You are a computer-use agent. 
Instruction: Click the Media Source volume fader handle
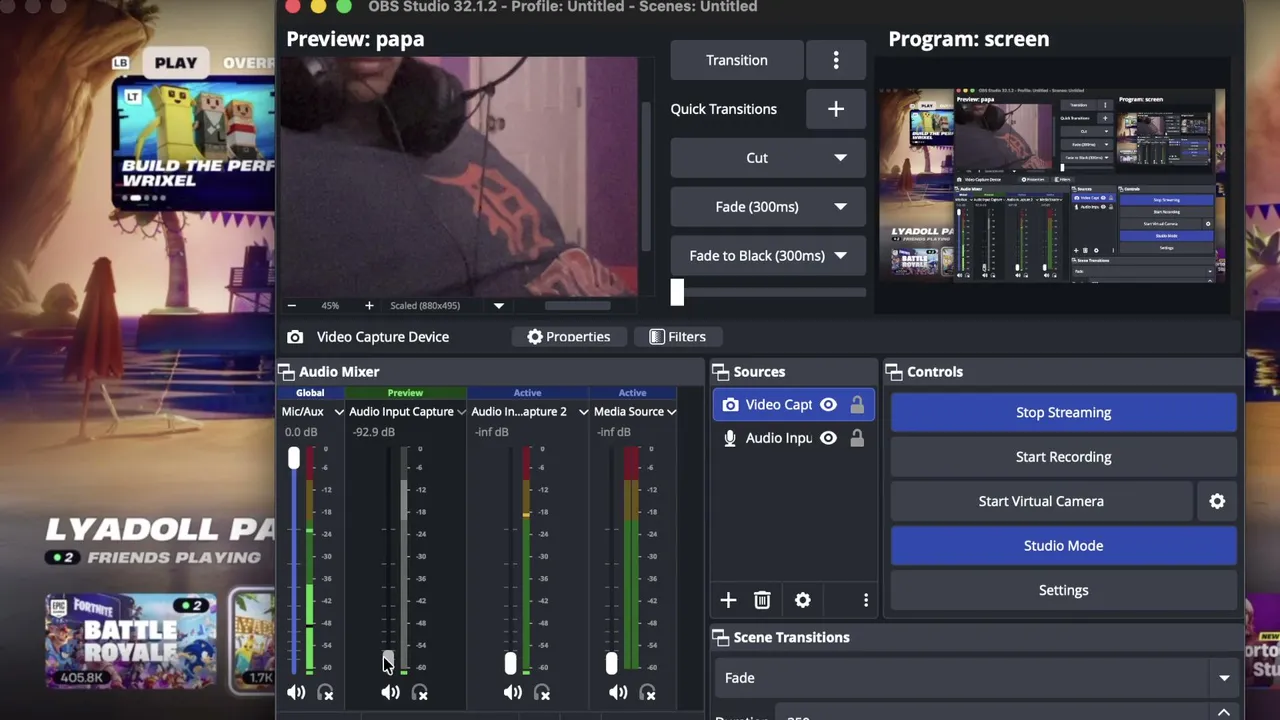pyautogui.click(x=612, y=663)
